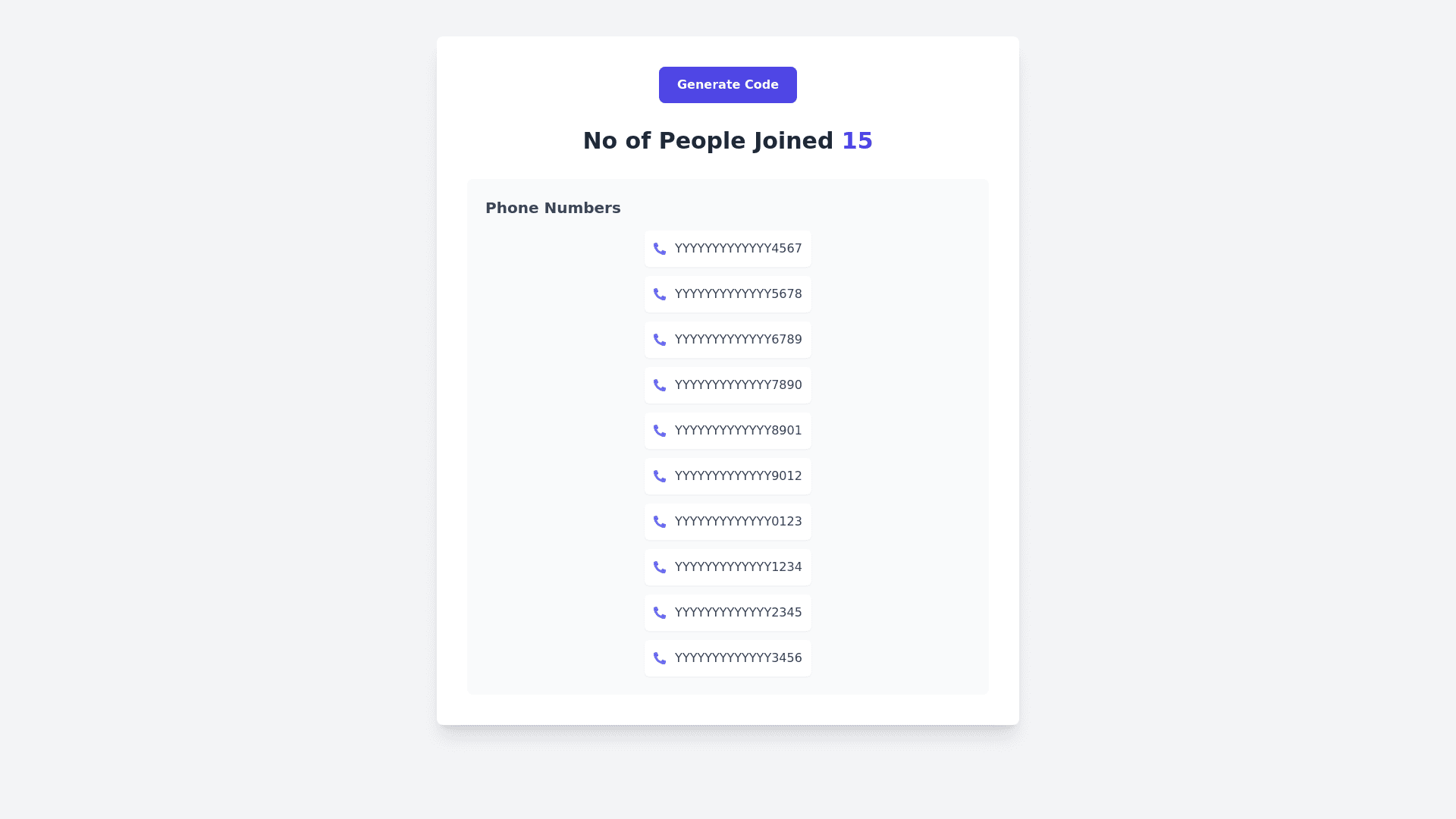Select the phone number text ending in 4567
This screenshot has width=1456, height=819.
pos(738,249)
